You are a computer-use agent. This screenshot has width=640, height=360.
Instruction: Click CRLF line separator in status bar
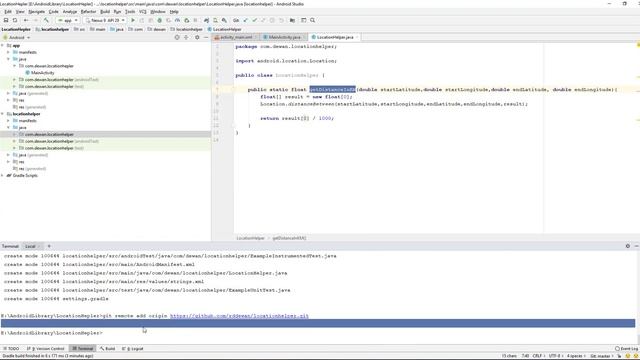538,356
